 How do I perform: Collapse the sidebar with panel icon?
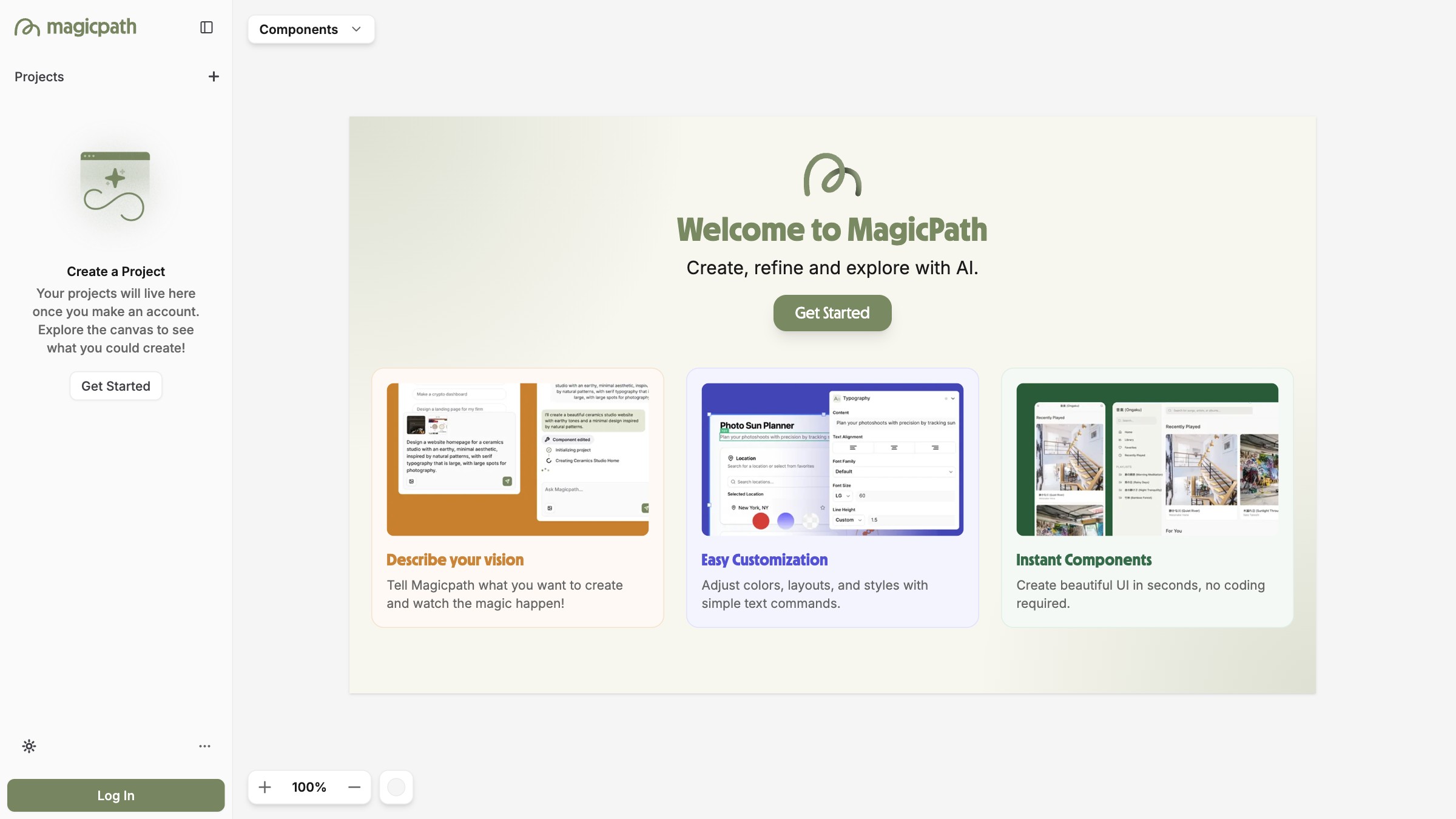(206, 27)
